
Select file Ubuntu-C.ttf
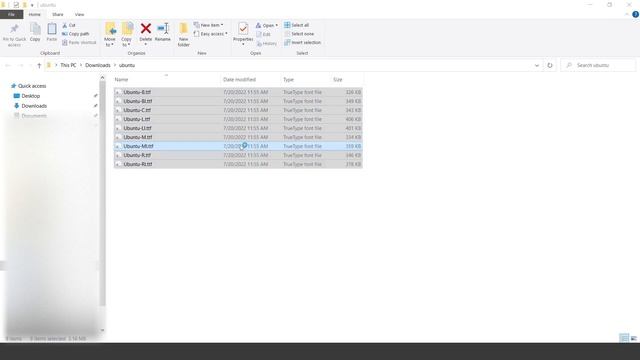pyautogui.click(x=238, y=110)
